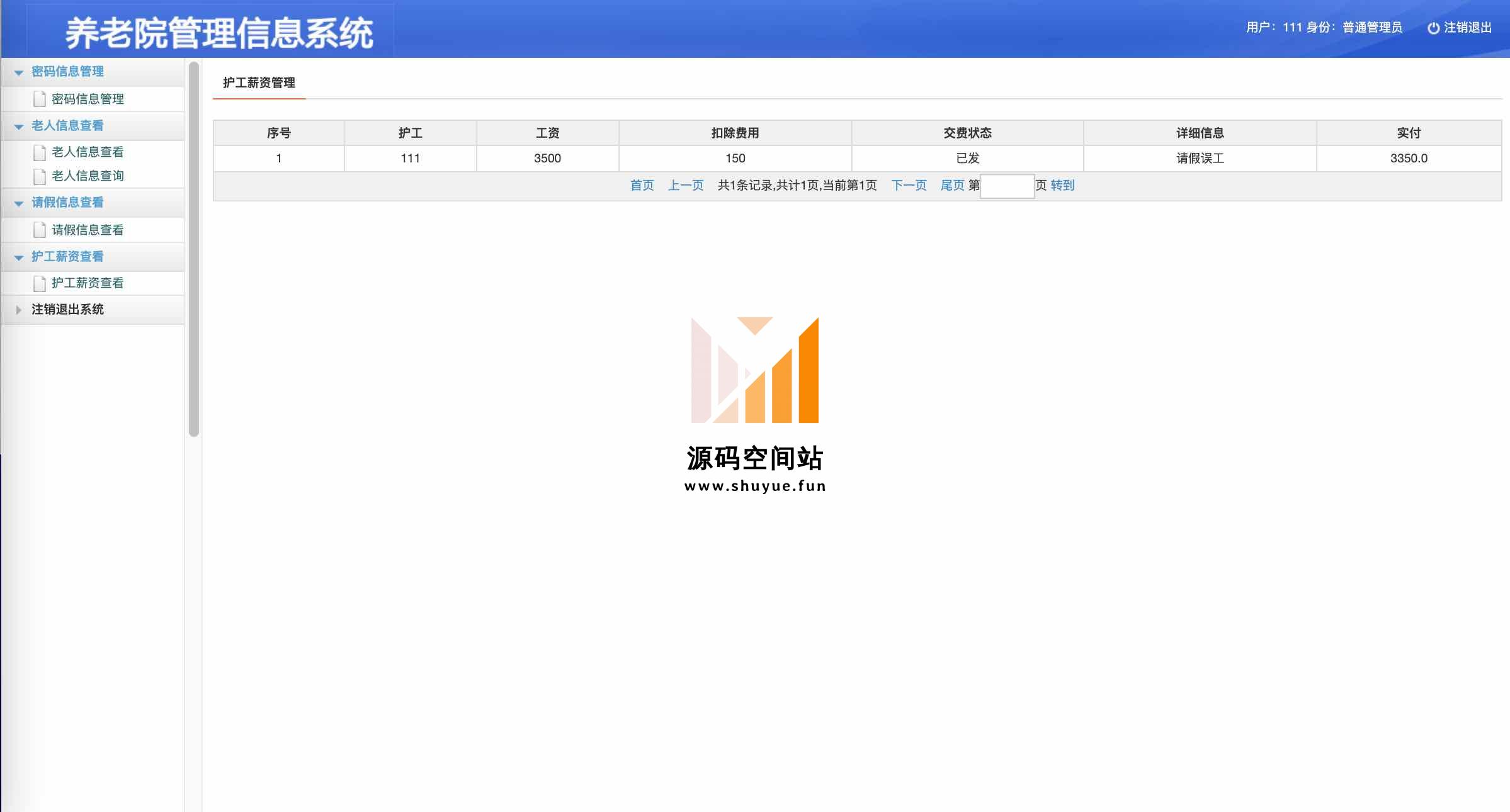Open the 护工薪资查看 section header
This screenshot has width=1510, height=812.
pyautogui.click(x=93, y=257)
